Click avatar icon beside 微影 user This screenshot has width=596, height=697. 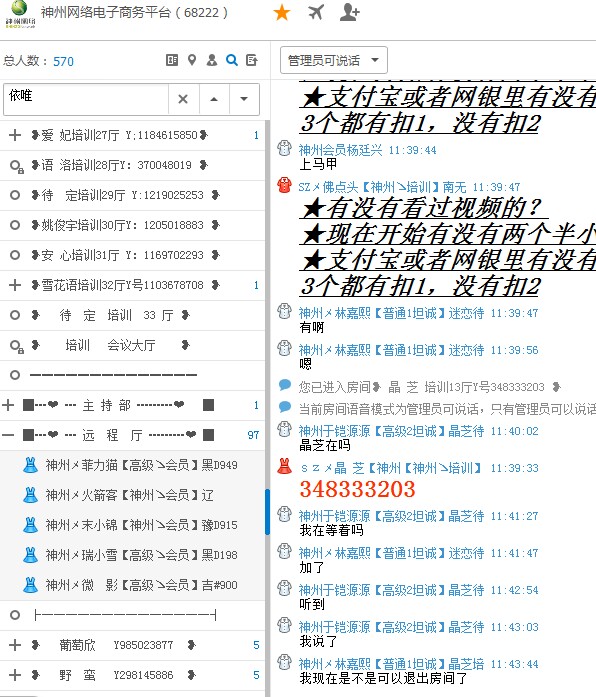click(30, 585)
